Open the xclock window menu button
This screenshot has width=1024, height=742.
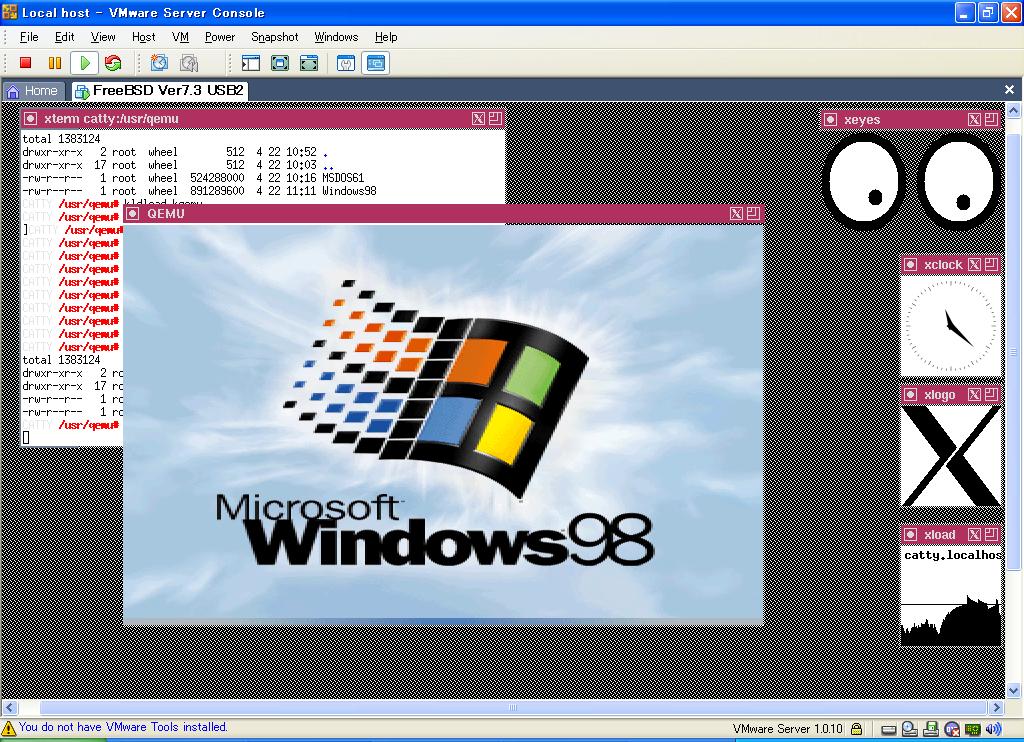pos(910,265)
